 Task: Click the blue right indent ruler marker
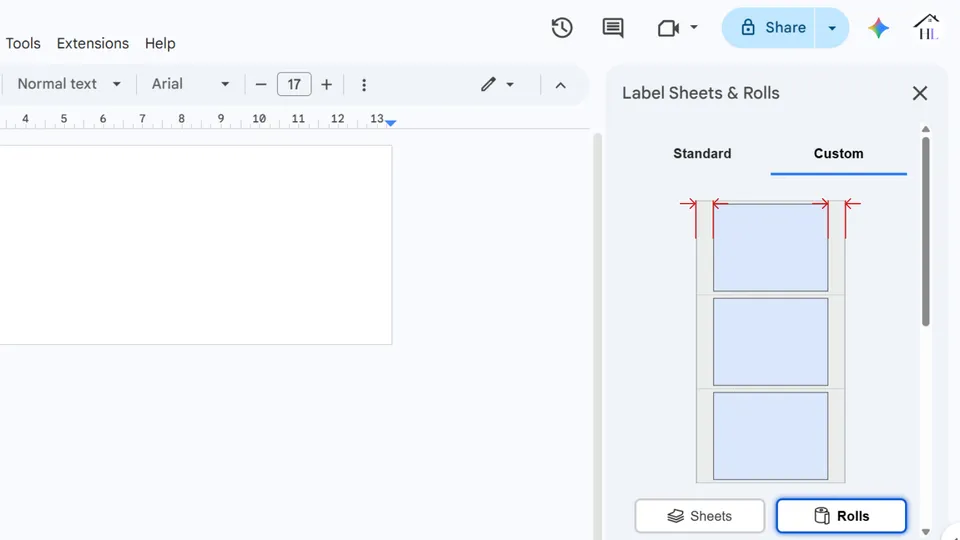click(391, 123)
